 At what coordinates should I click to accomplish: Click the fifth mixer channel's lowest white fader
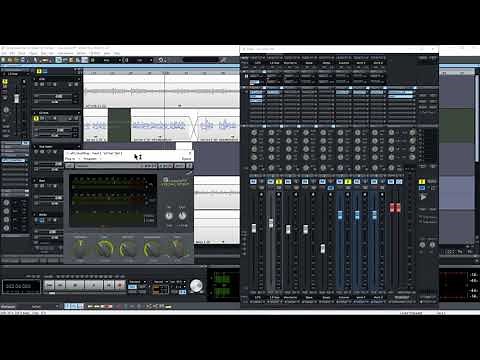(323, 248)
